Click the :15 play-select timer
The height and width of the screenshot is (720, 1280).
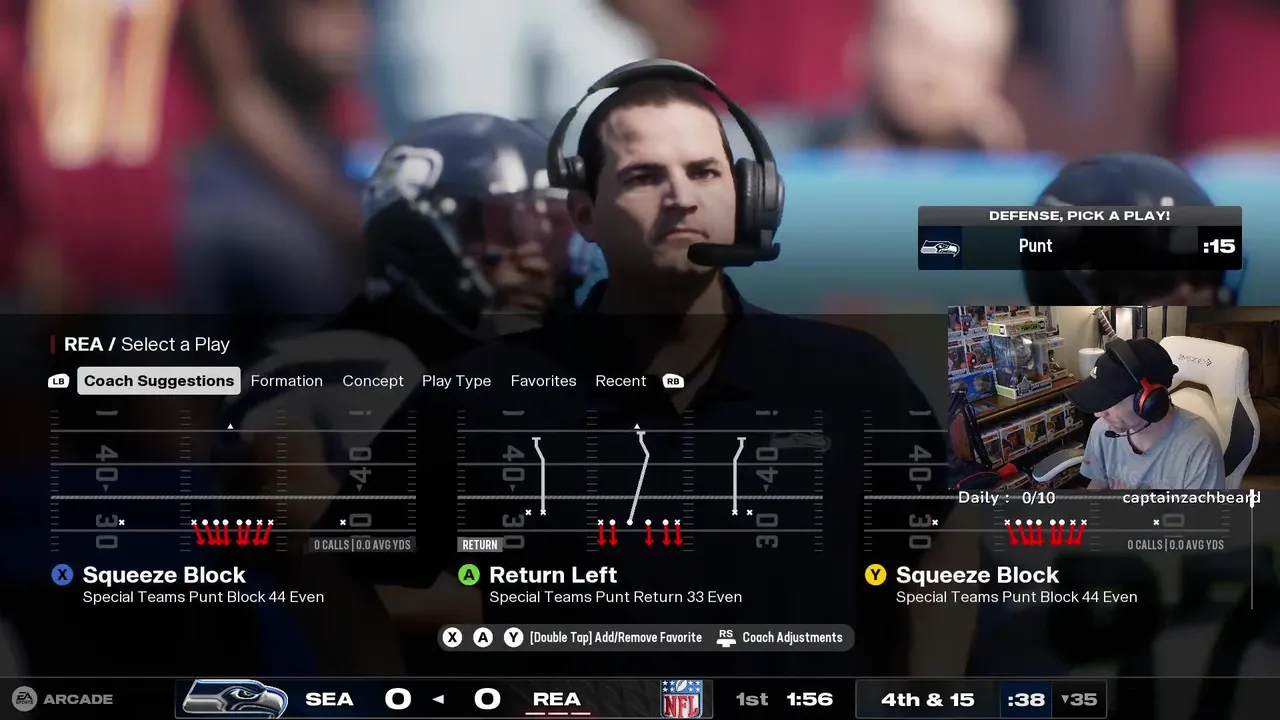[x=1219, y=247]
